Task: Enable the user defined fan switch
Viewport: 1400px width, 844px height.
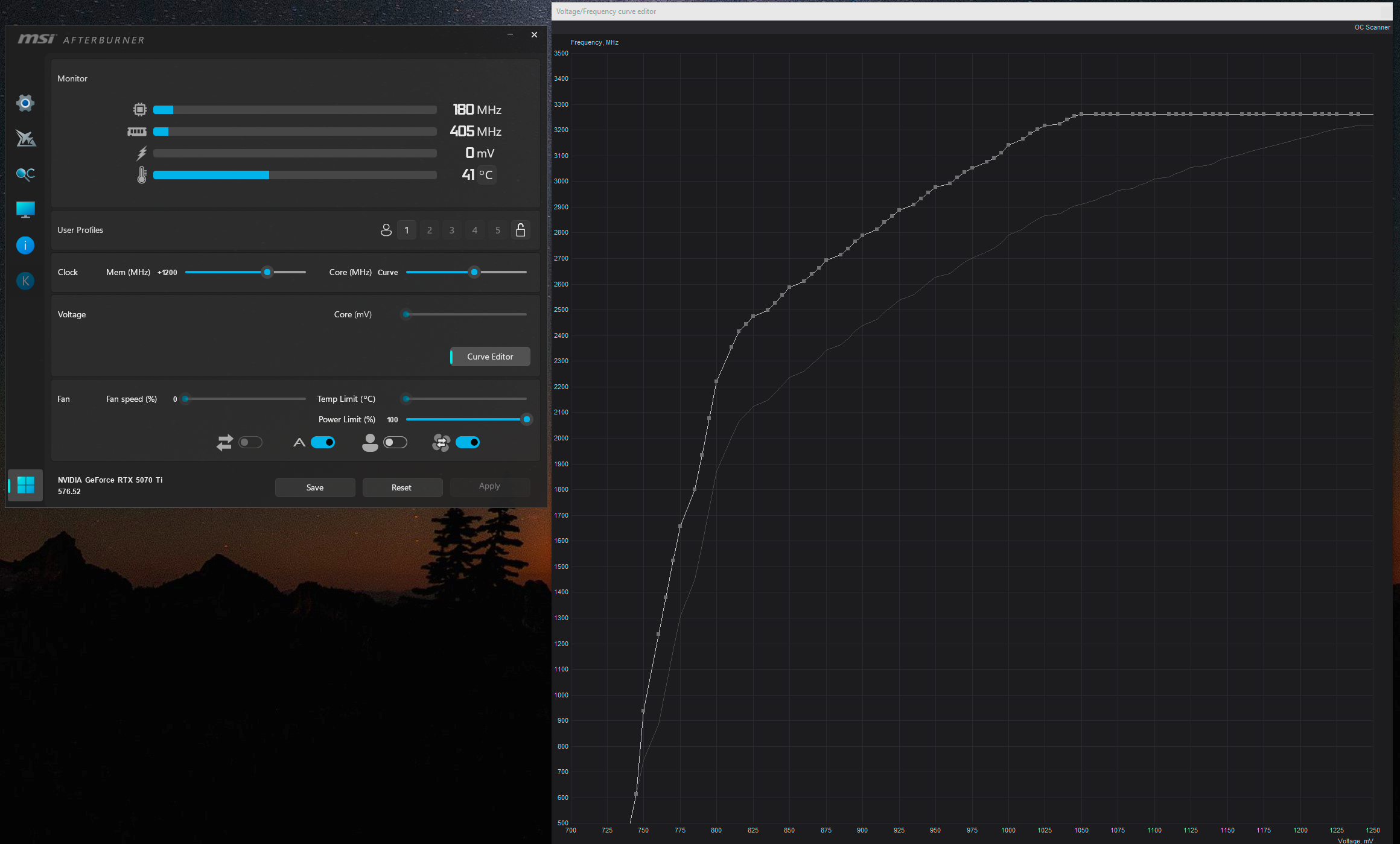Action: [x=395, y=442]
